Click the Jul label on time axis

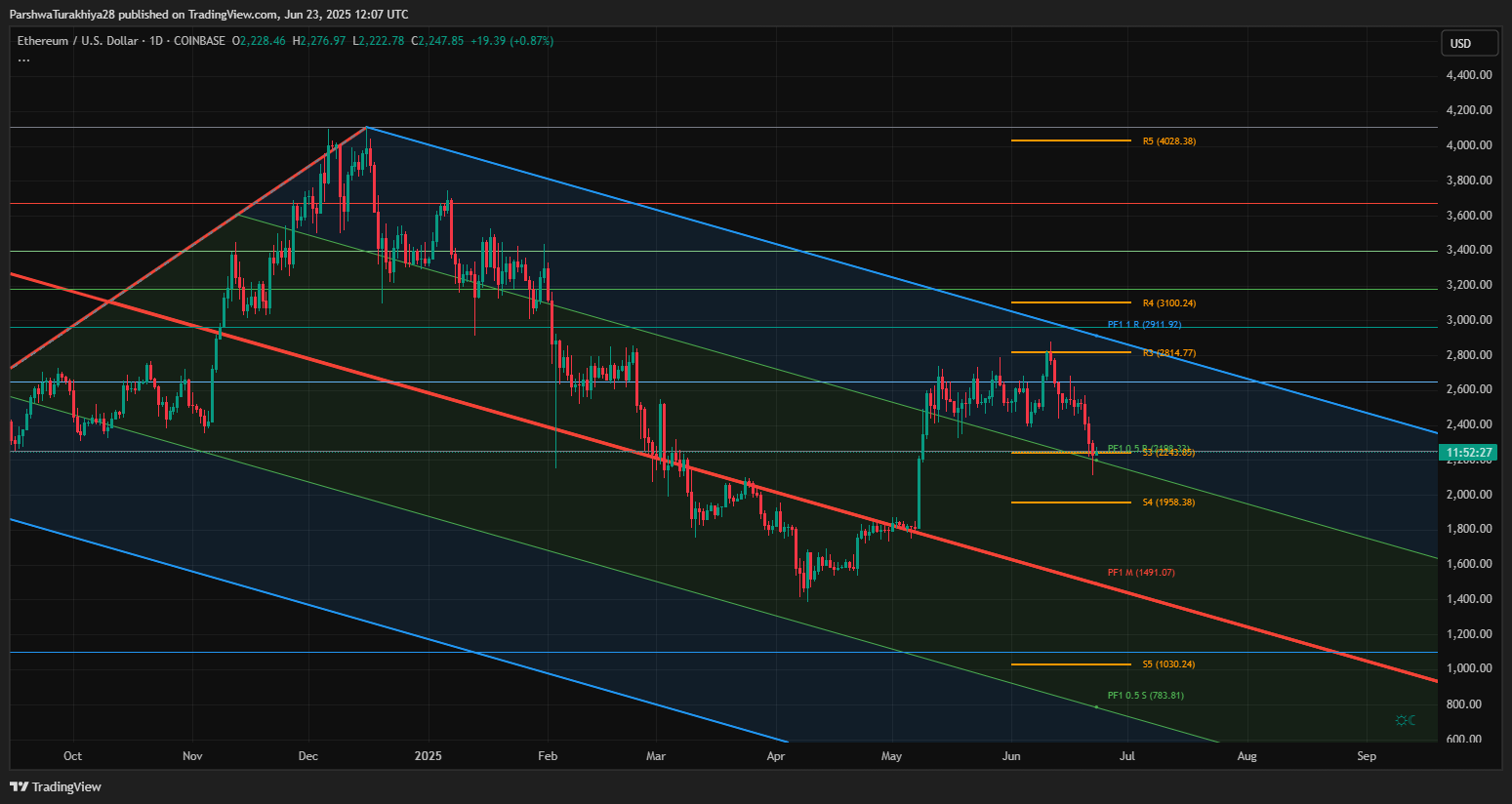pyautogui.click(x=1127, y=756)
